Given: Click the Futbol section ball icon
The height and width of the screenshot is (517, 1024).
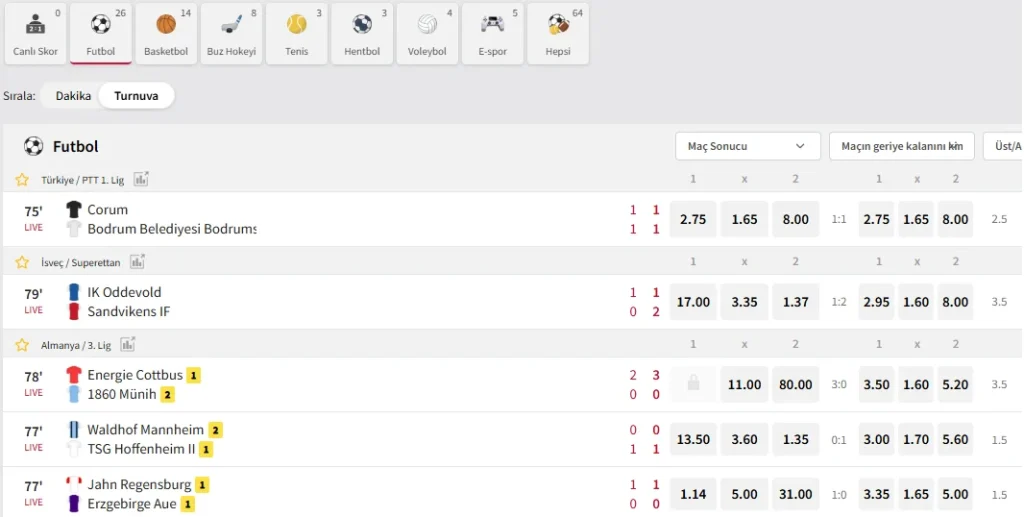Looking at the screenshot, I should pos(33,146).
